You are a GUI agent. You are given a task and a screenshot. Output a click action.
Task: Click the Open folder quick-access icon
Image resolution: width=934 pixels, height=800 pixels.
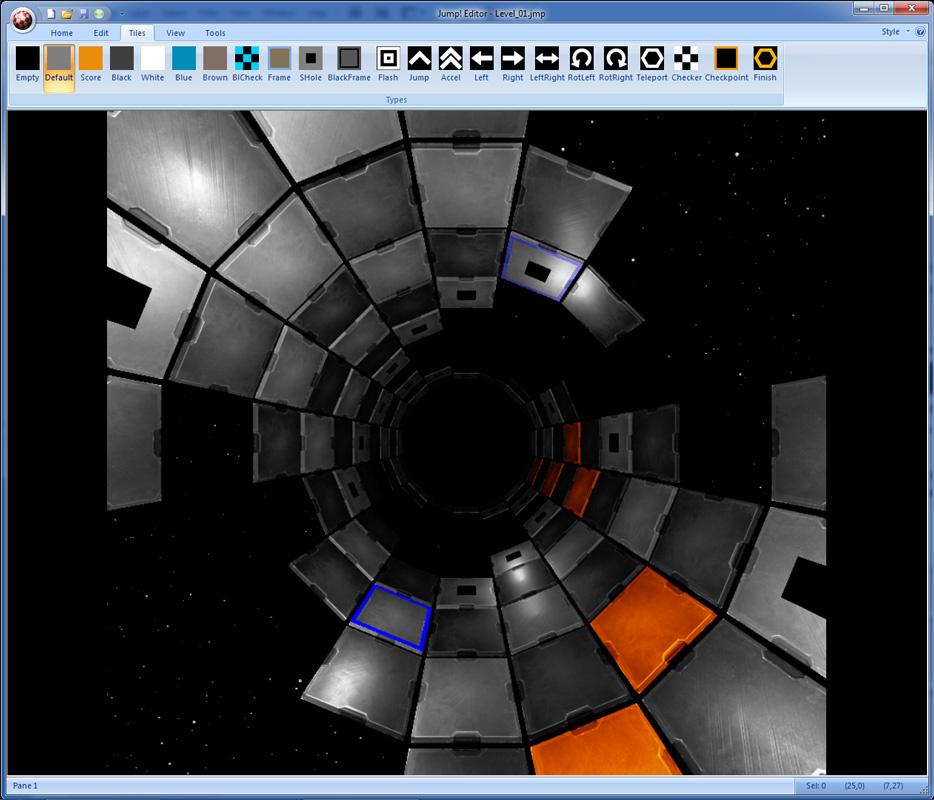[67, 13]
